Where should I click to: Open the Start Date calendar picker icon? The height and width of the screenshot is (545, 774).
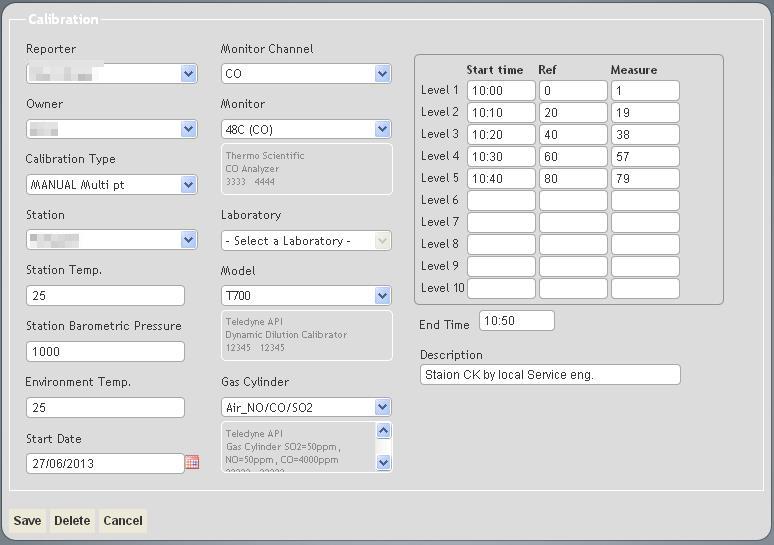192,462
